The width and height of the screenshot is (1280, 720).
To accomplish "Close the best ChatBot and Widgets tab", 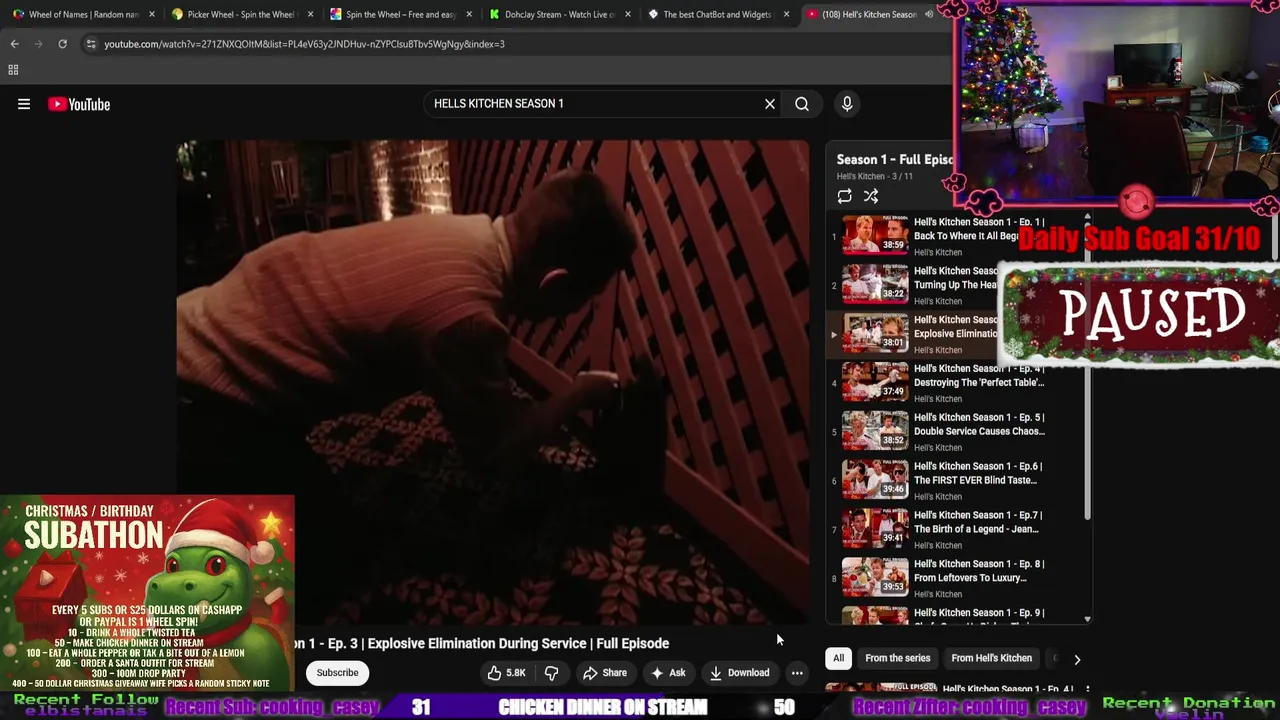I will pos(786,15).
